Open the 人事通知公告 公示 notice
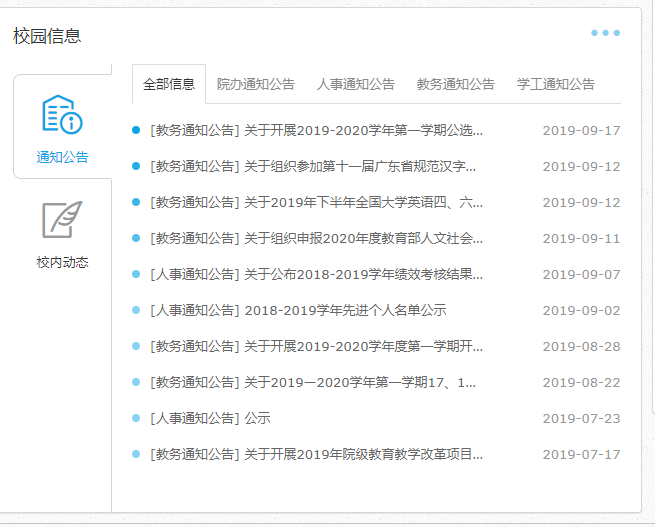Screen dimensions: 655x527 [210, 418]
